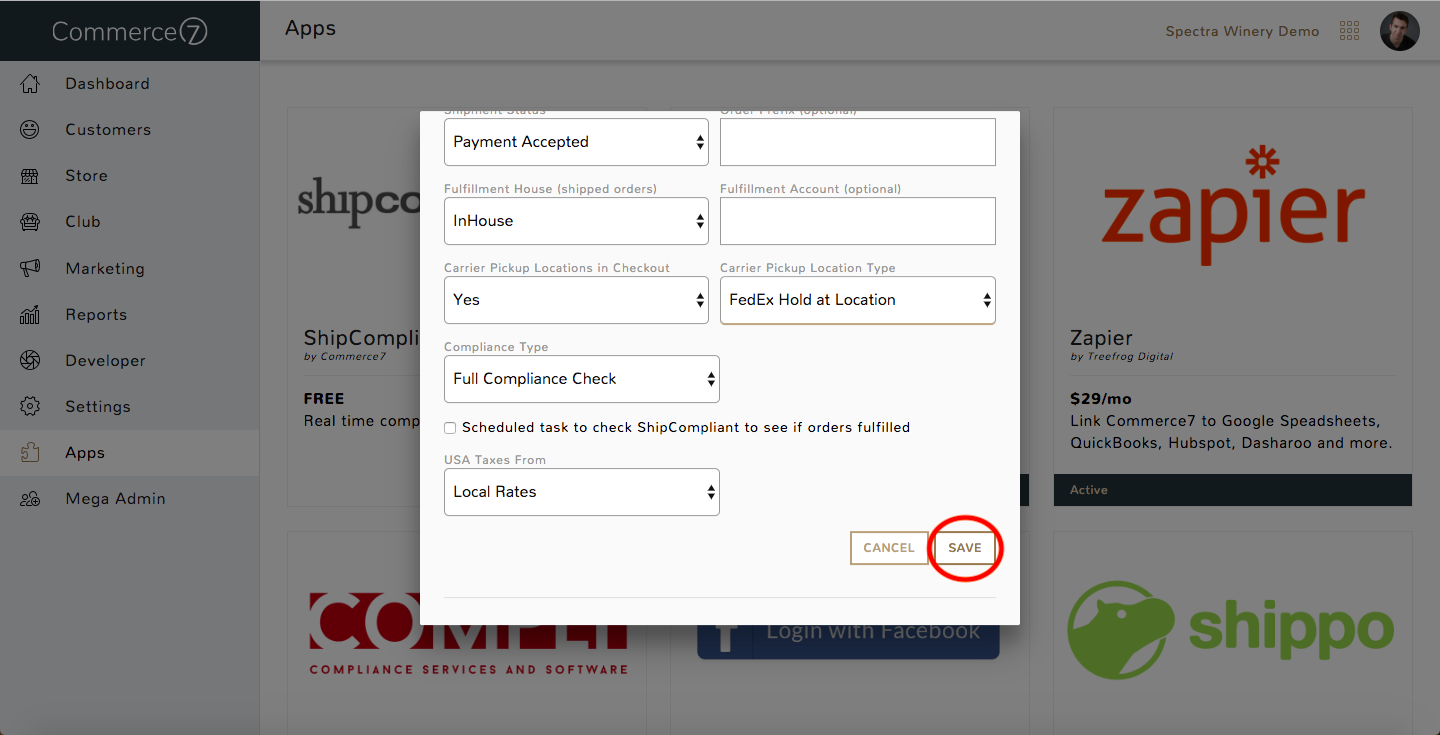The width and height of the screenshot is (1440, 735).
Task: Click the Developer globe icon in sidebar
Action: click(29, 360)
